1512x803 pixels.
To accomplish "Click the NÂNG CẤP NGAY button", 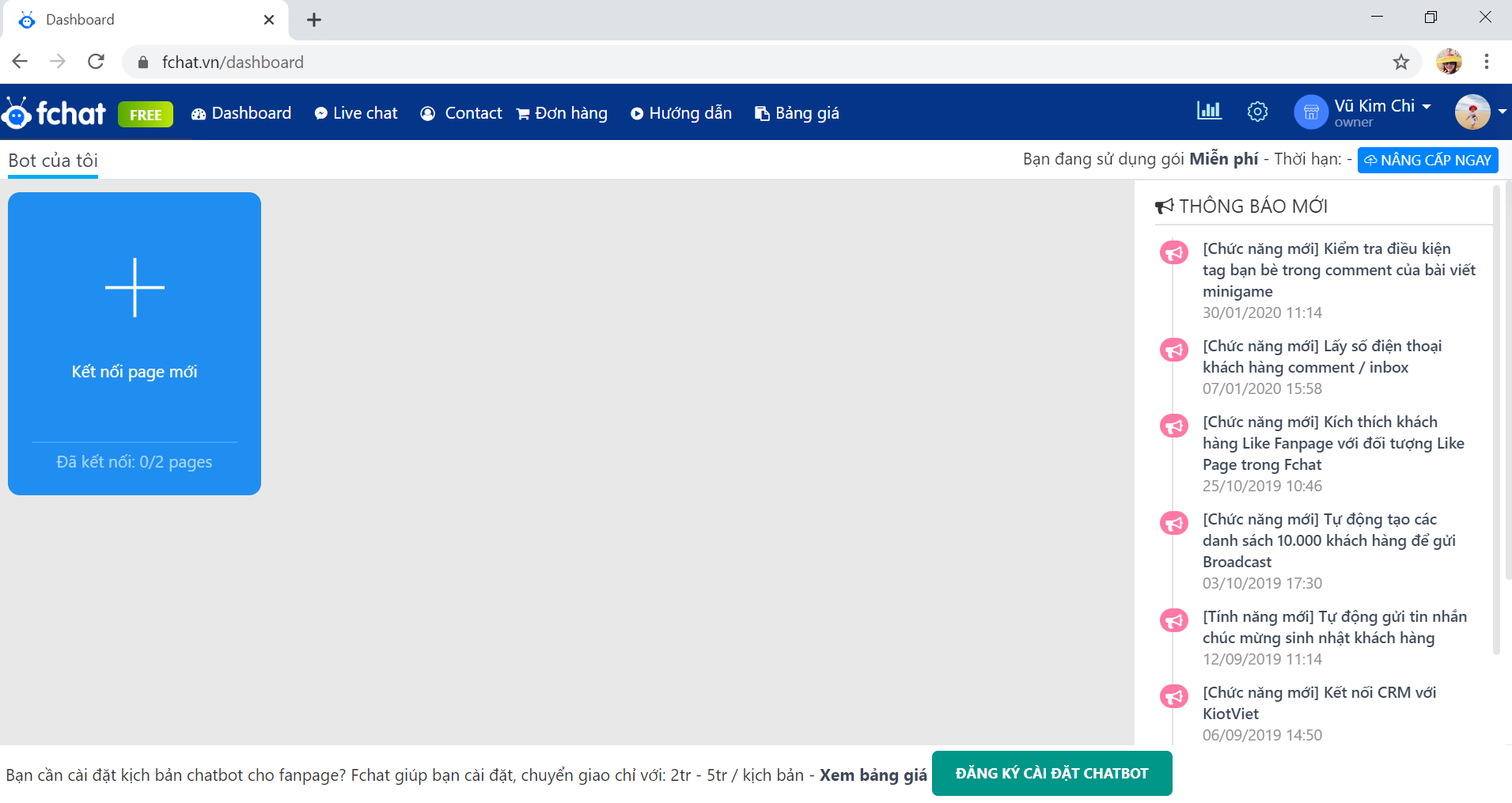I will [x=1427, y=161].
